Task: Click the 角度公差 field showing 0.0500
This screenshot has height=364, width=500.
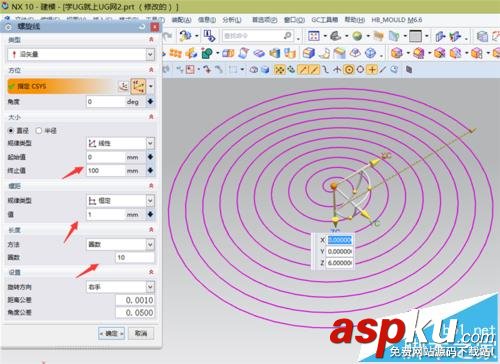Action: click(135, 313)
